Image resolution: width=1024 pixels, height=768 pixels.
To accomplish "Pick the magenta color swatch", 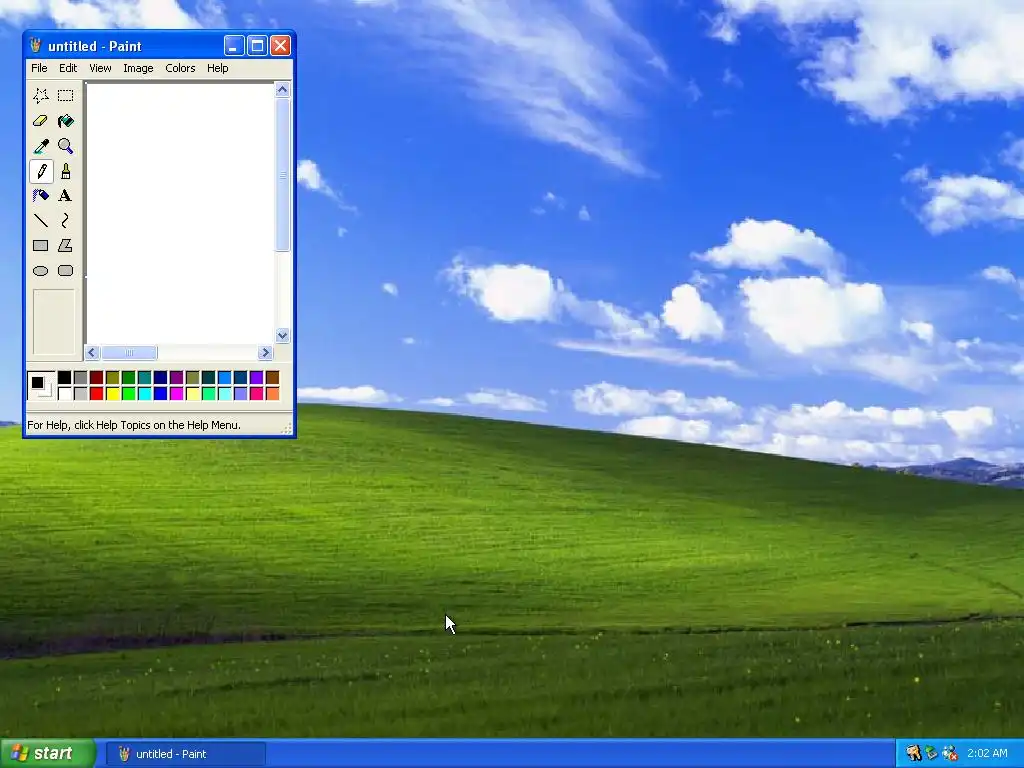I will tap(176, 393).
